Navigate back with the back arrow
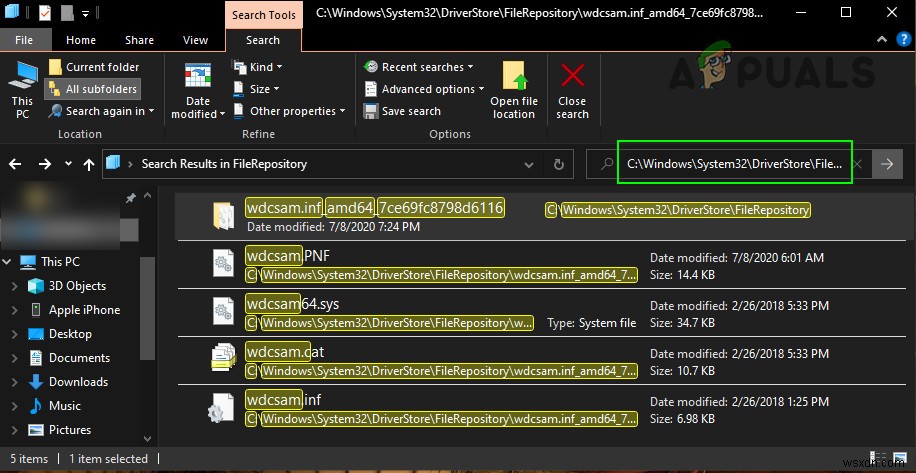This screenshot has height=473, width=916. (16, 164)
